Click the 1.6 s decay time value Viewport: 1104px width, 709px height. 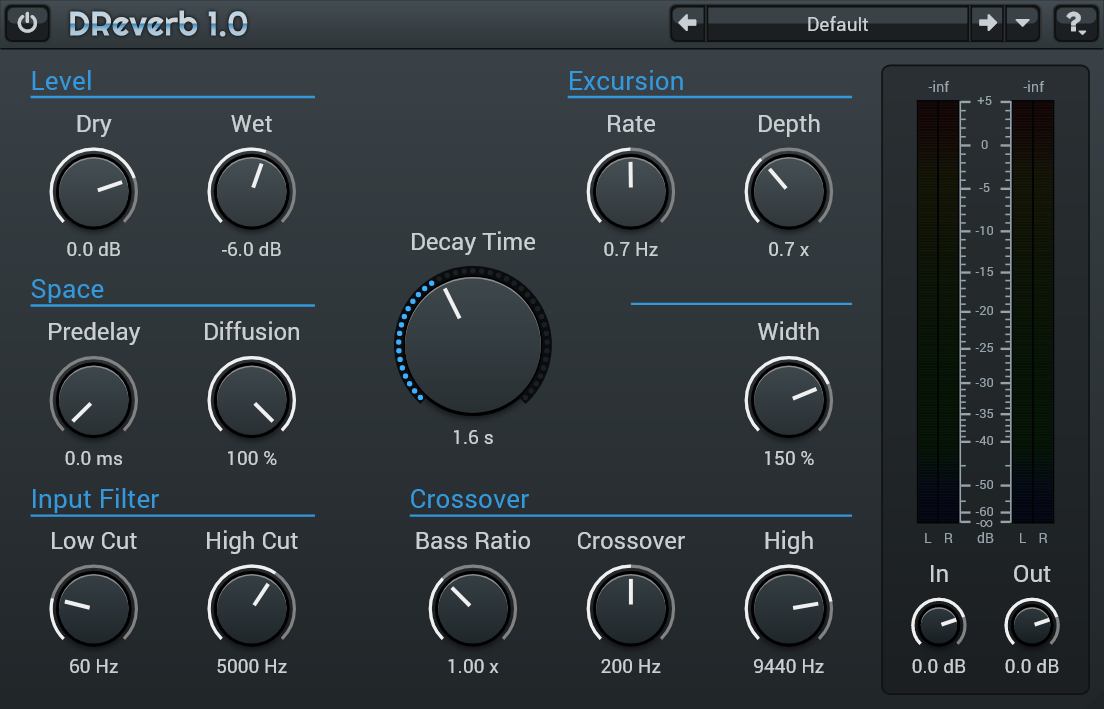(473, 437)
